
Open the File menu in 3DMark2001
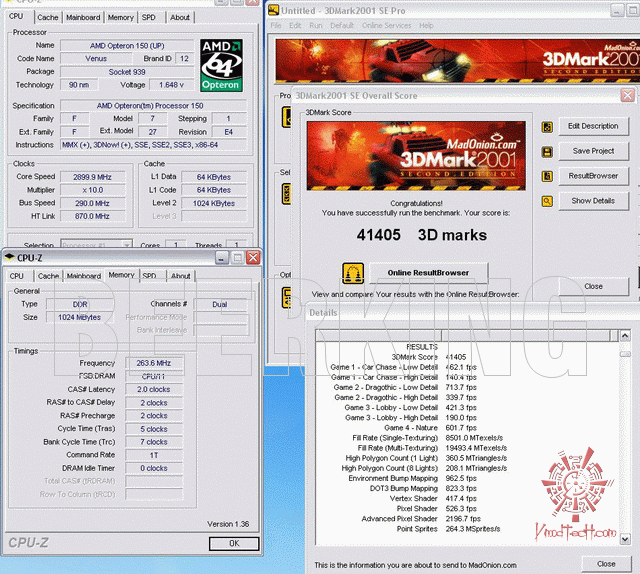[x=276, y=26]
